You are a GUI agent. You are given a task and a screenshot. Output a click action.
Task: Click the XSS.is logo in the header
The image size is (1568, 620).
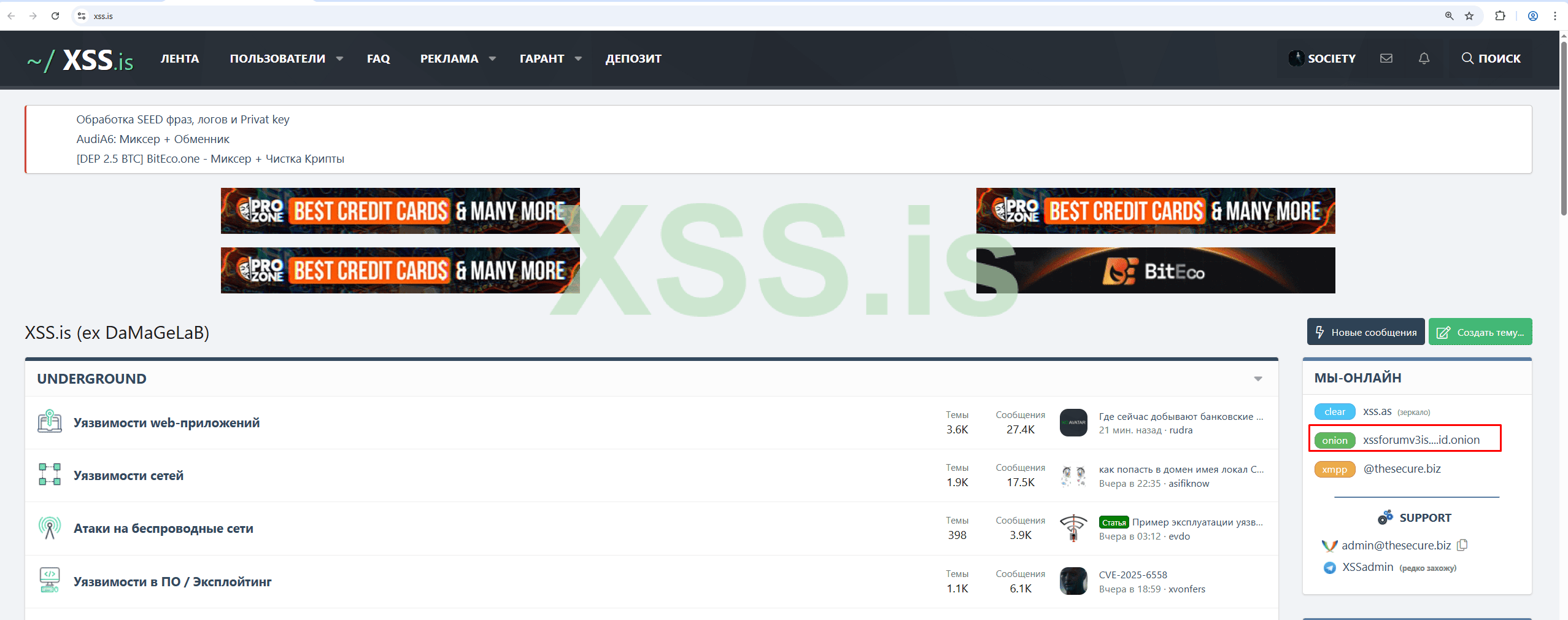point(80,60)
